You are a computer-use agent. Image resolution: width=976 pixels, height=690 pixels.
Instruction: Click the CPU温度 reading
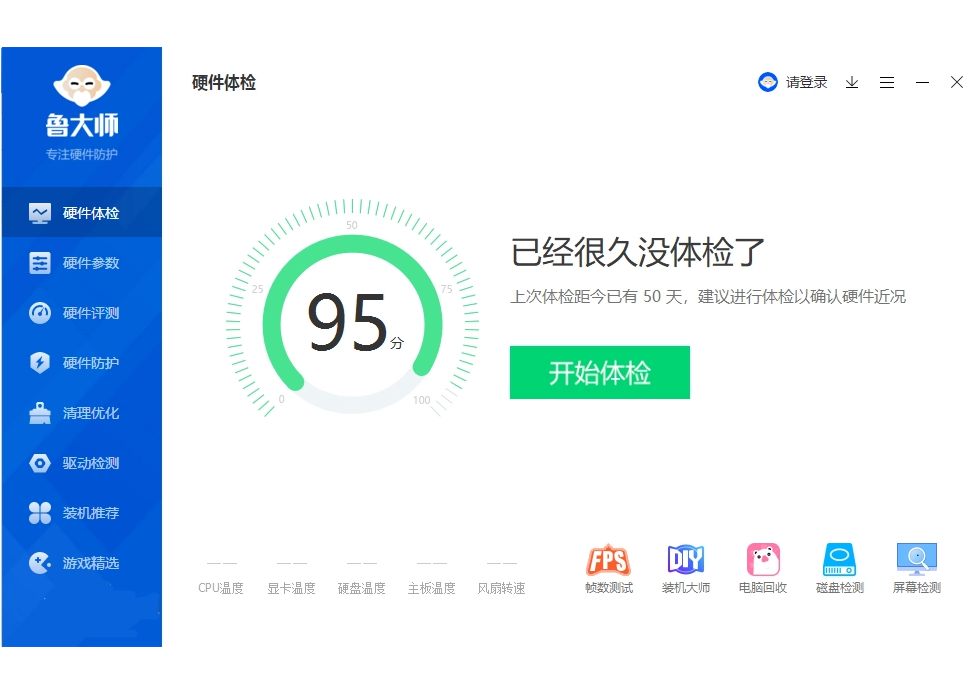(x=221, y=577)
